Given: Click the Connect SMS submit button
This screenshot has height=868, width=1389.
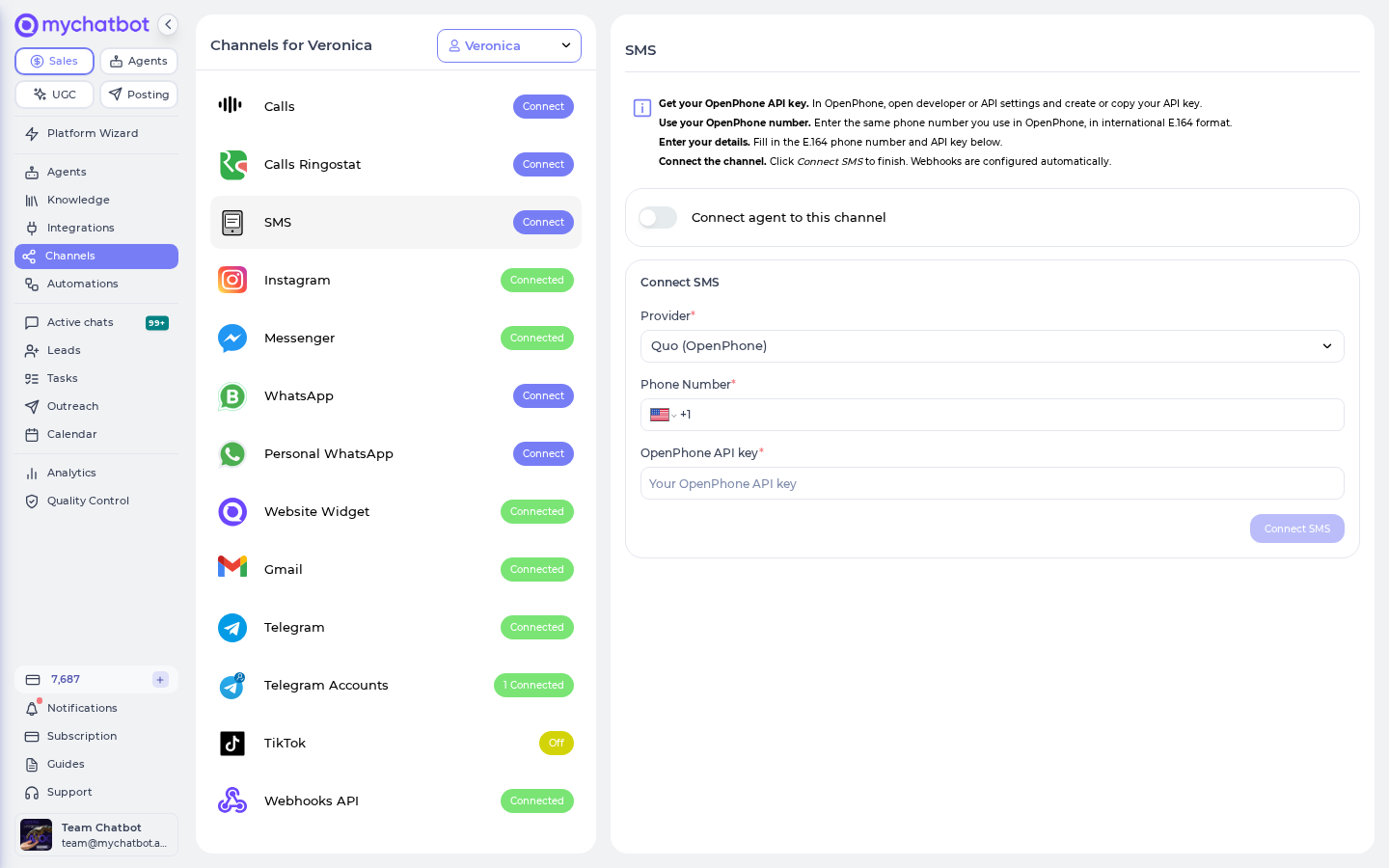Looking at the screenshot, I should 1297,529.
